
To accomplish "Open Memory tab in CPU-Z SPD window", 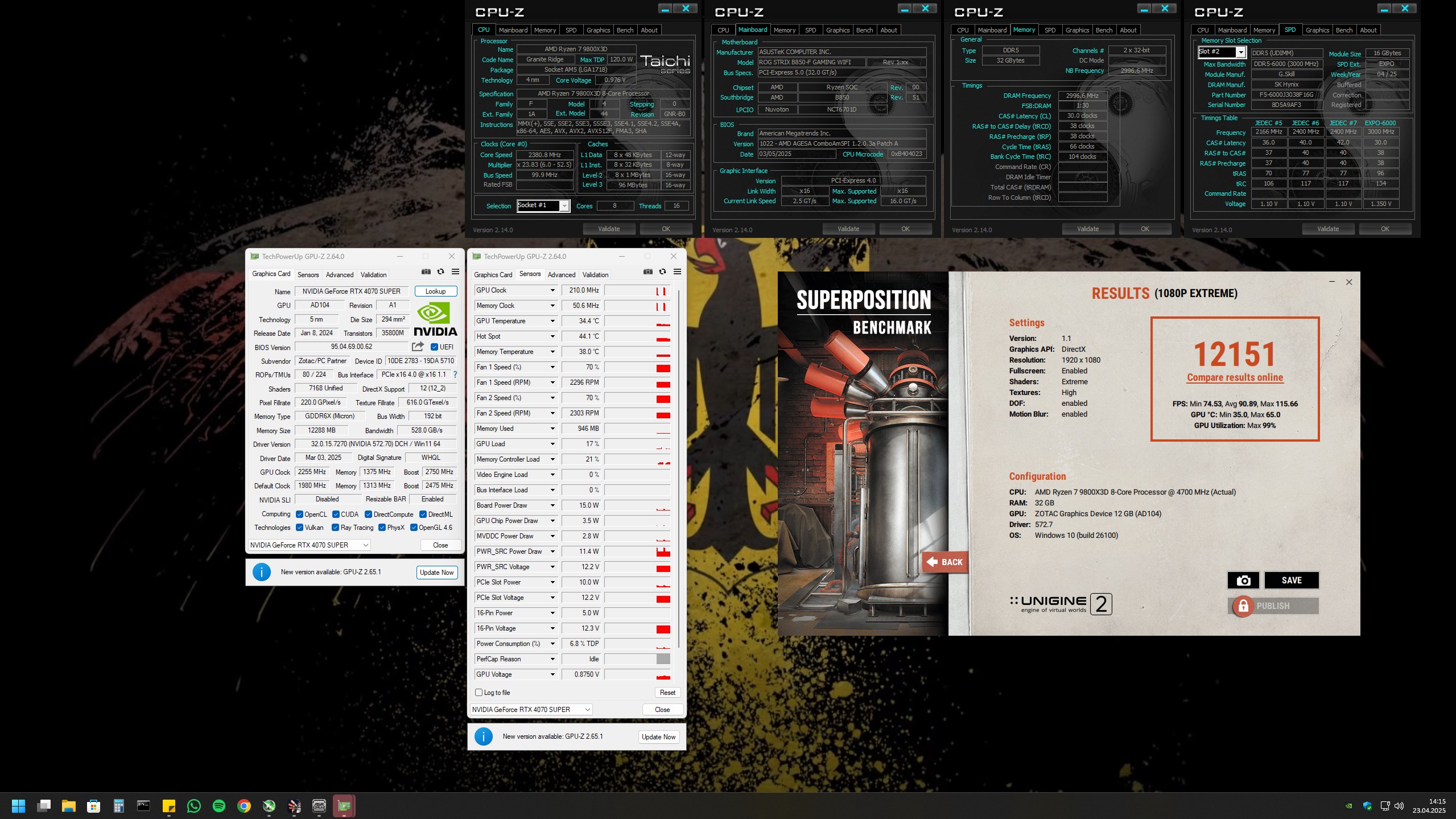I will click(1264, 30).
